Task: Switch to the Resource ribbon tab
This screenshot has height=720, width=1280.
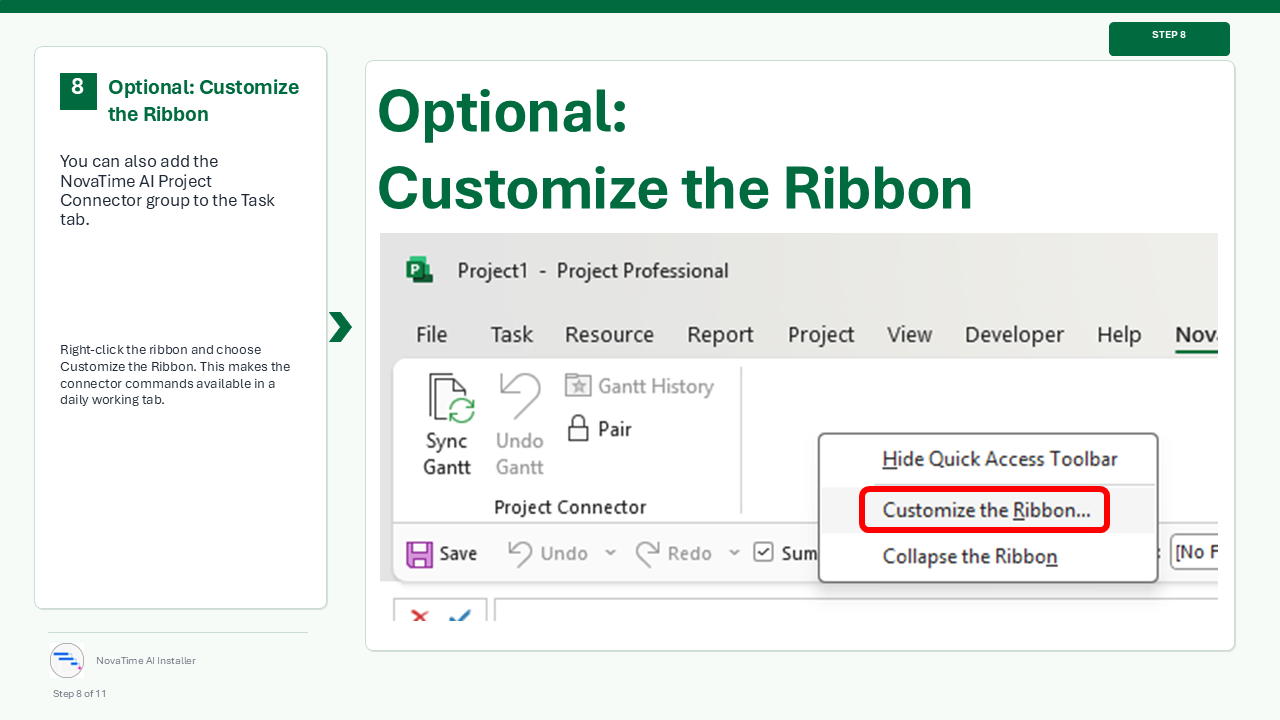Action: tap(609, 335)
